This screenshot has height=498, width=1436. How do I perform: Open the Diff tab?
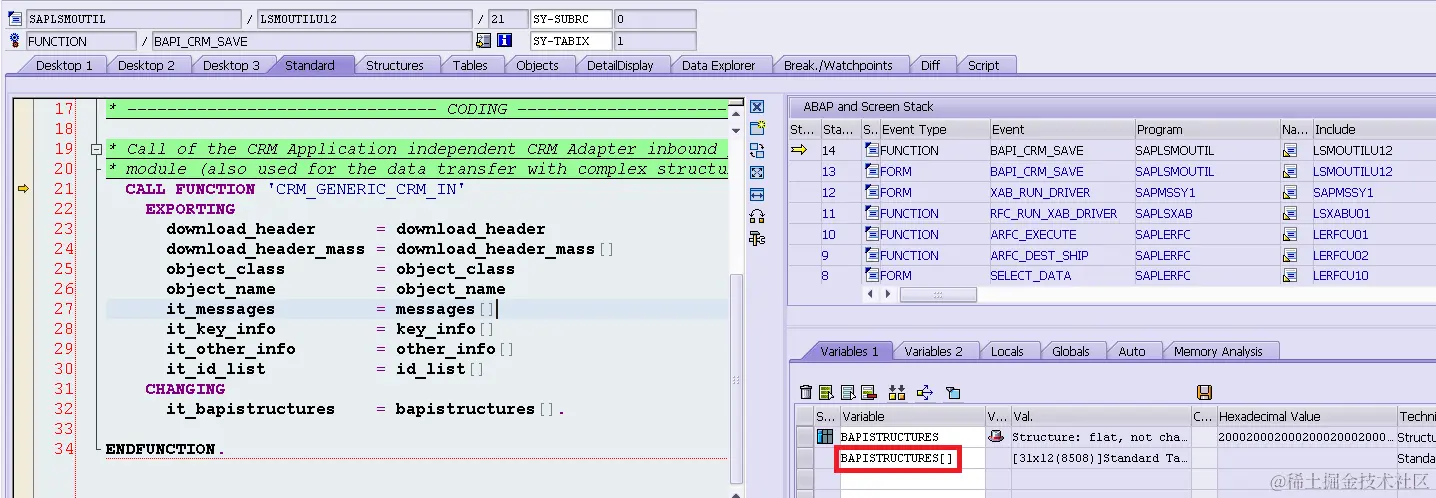(x=931, y=65)
